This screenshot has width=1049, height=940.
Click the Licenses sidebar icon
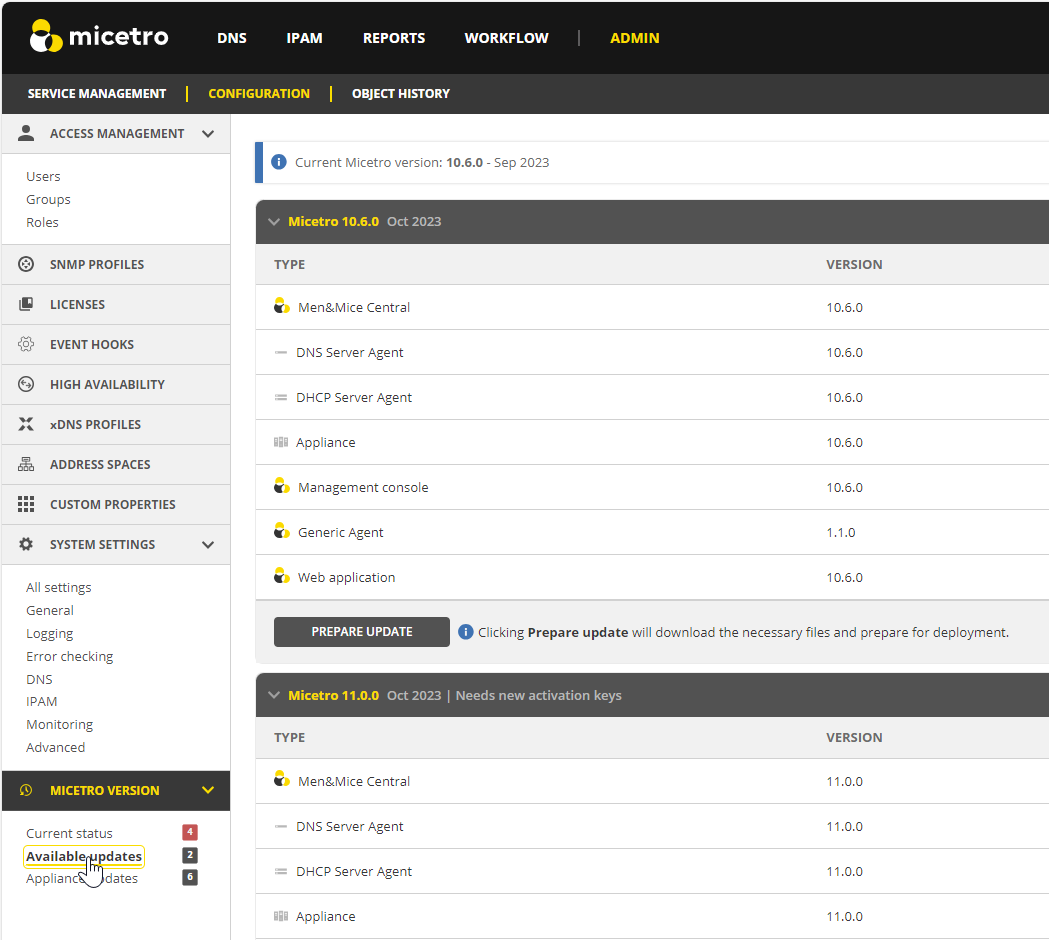(27, 304)
